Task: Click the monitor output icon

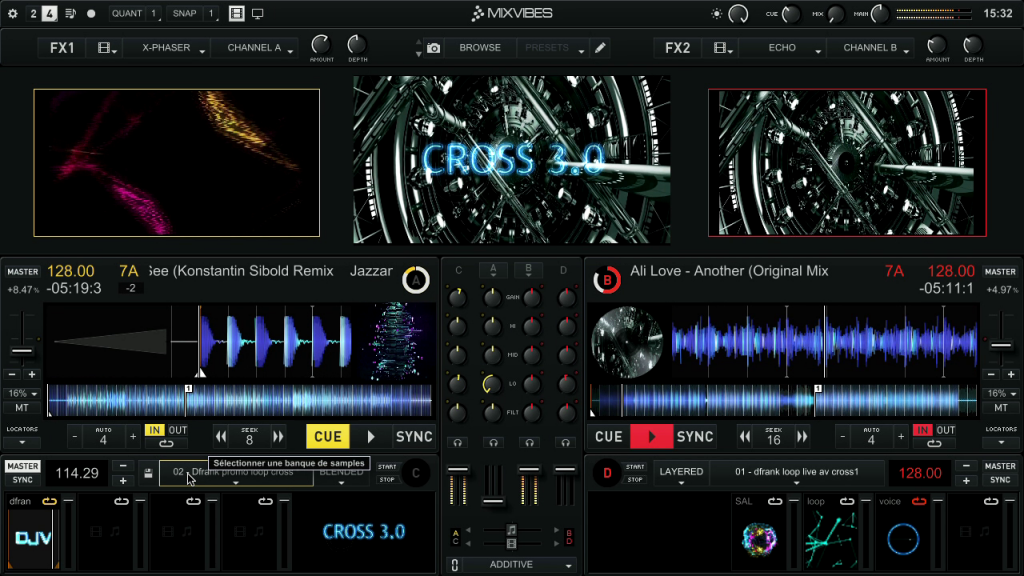Action: (258, 13)
